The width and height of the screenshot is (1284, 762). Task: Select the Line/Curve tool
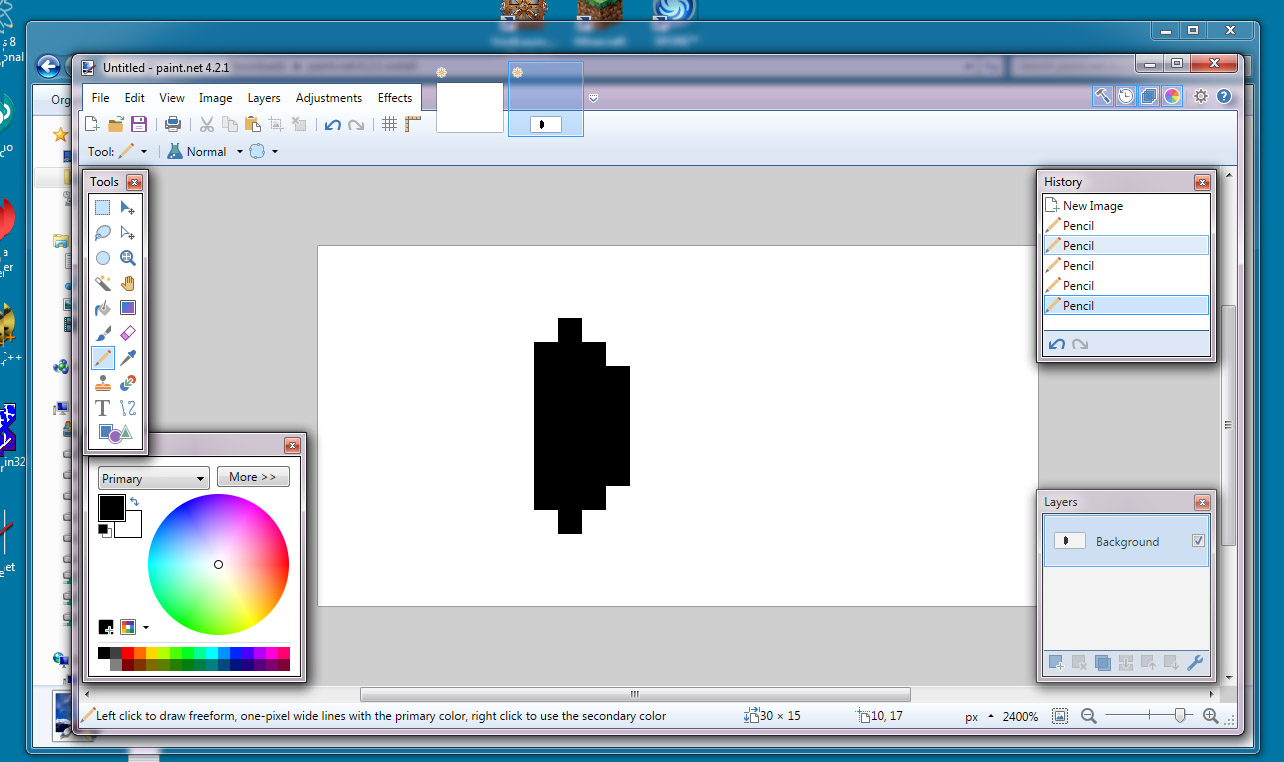click(127, 407)
